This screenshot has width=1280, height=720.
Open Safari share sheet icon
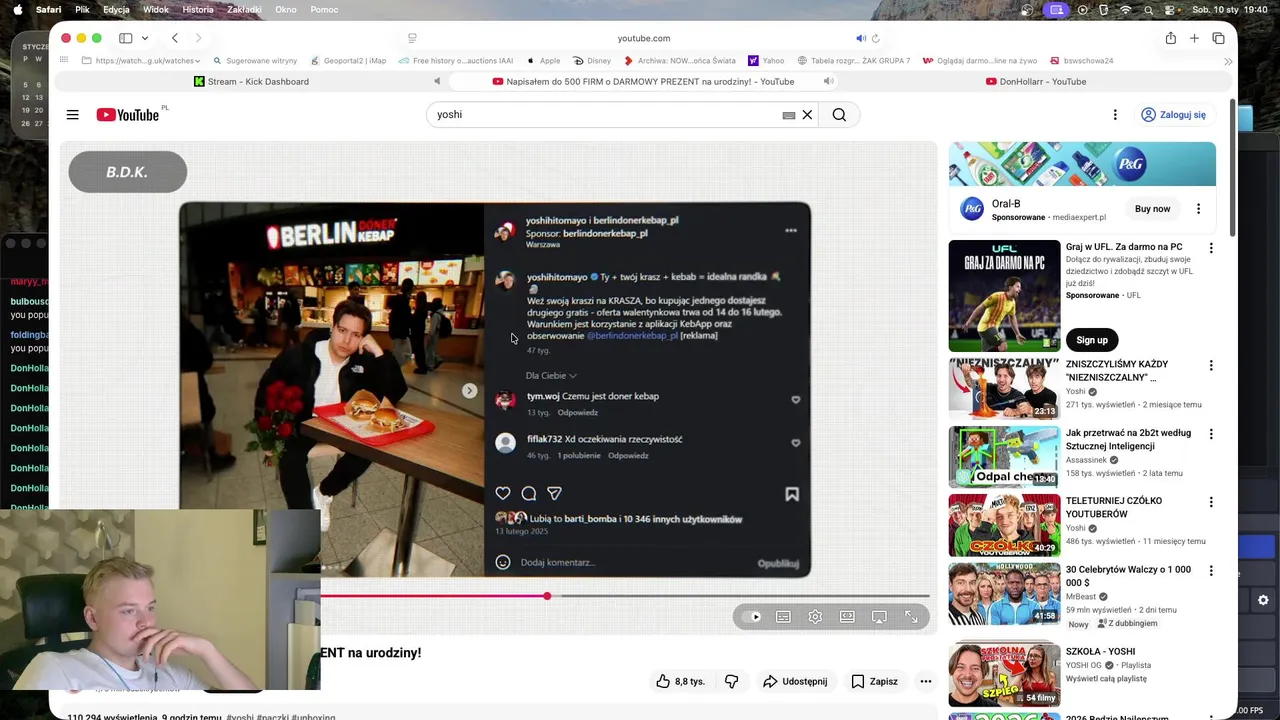pos(1170,38)
